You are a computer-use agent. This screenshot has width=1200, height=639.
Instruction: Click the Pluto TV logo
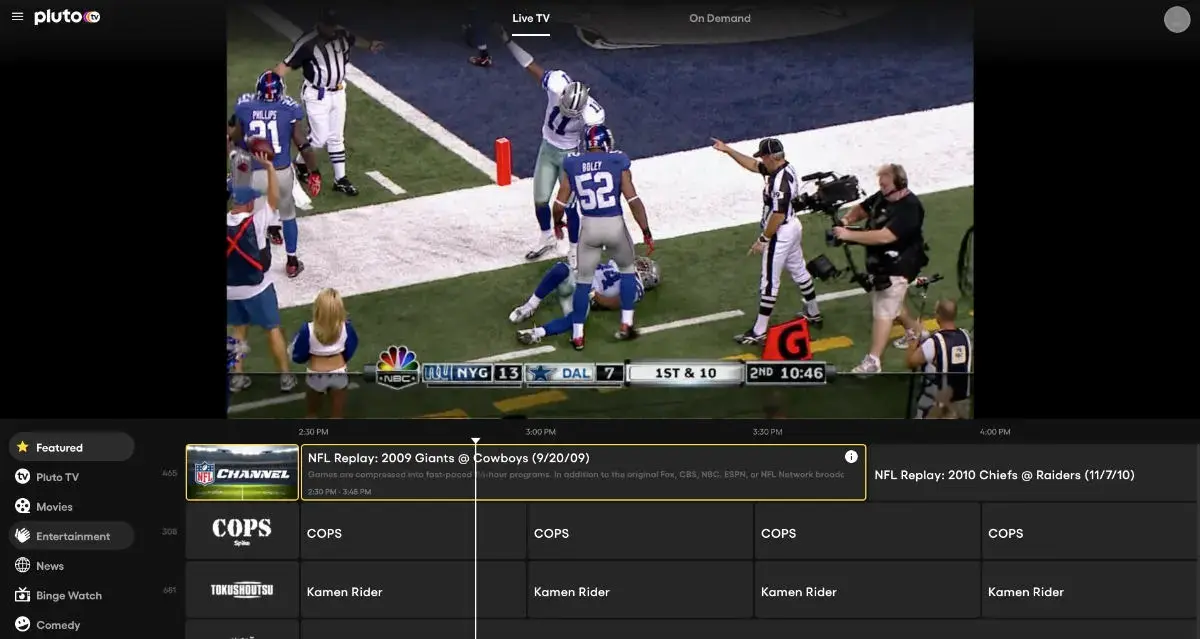[x=67, y=17]
